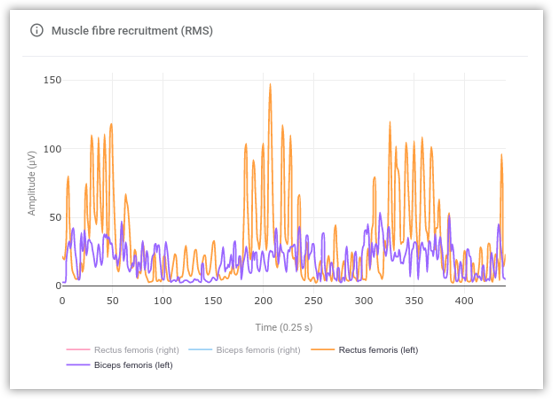
Task: Click the 300 tick on time axis
Action: [x=364, y=301]
